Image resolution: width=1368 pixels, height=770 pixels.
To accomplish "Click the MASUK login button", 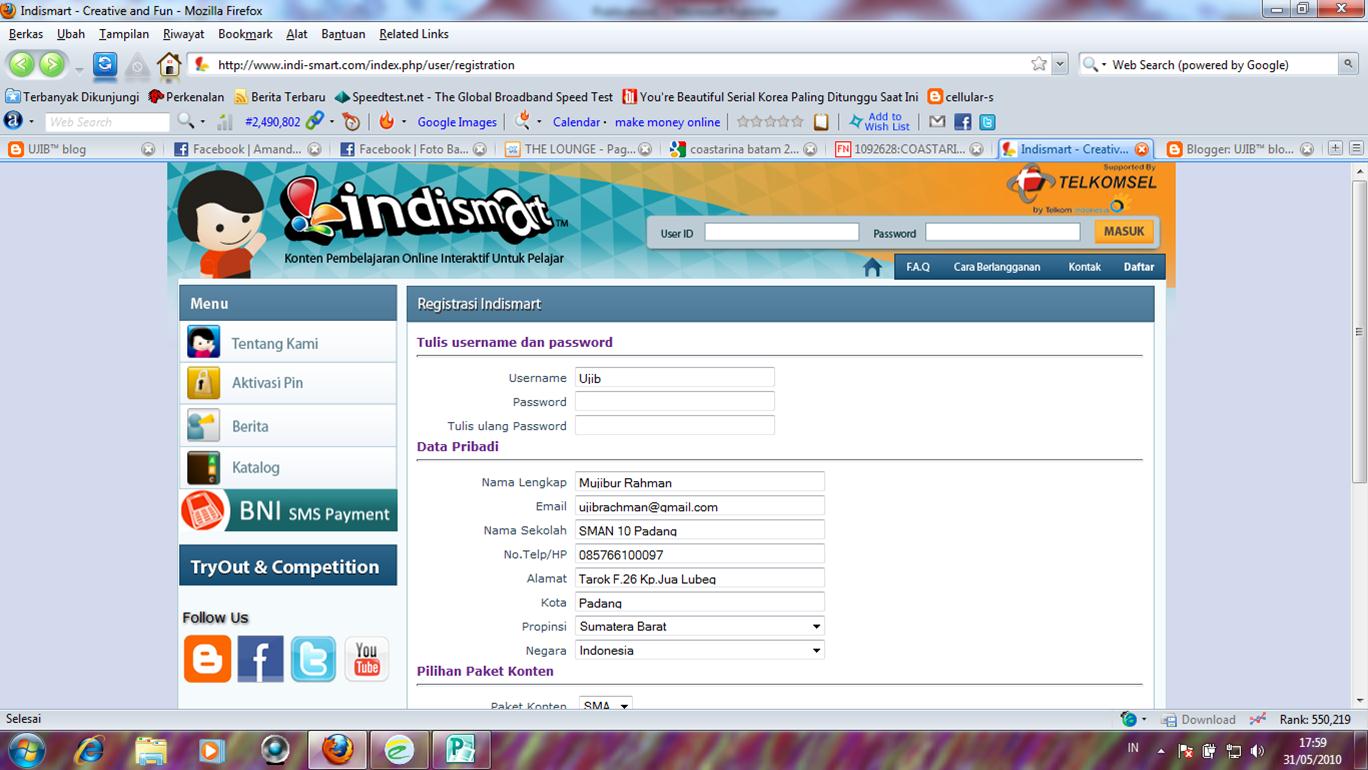I will tap(1124, 231).
